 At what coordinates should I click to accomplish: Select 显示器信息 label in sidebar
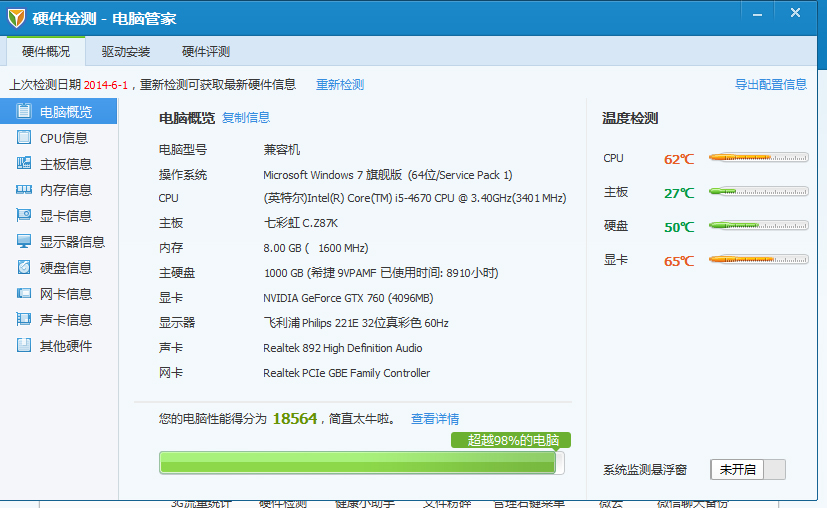[x=72, y=242]
